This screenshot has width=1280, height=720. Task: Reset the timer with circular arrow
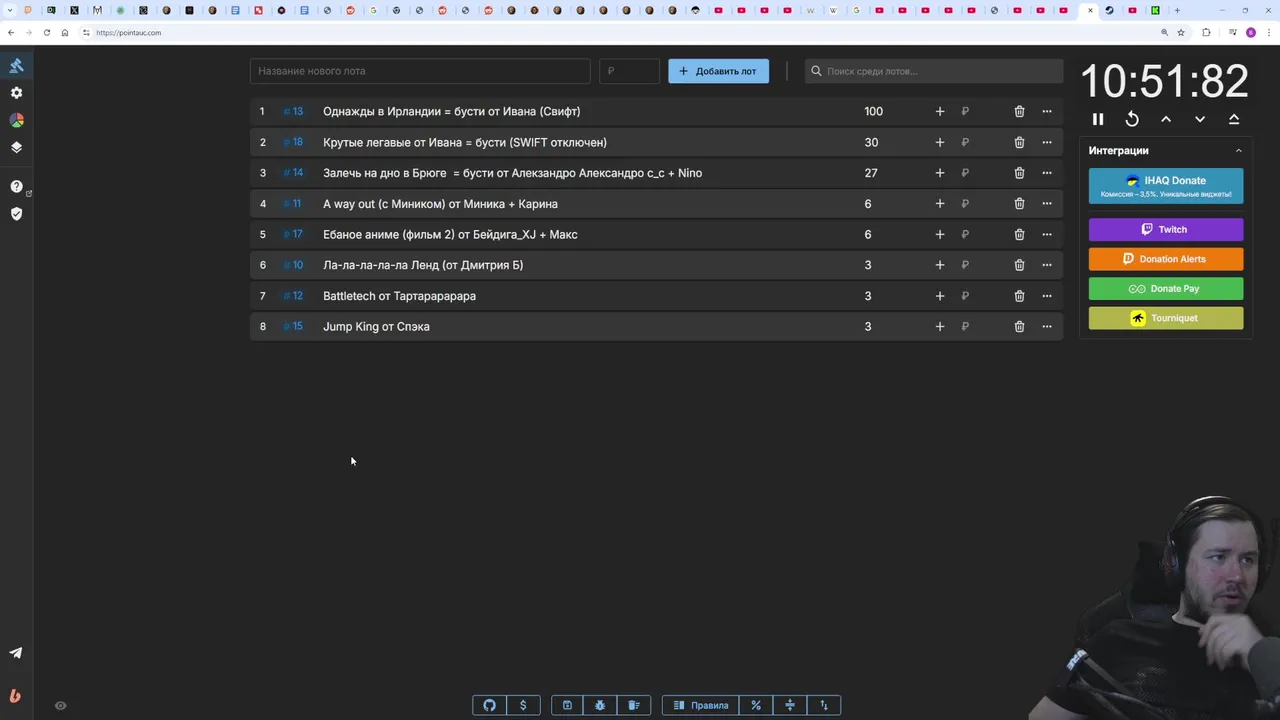[x=1132, y=119]
